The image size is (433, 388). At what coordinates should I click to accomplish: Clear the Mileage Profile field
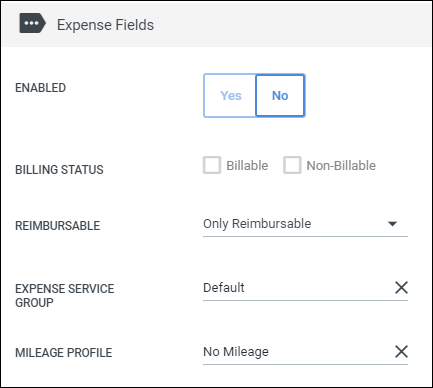[401, 351]
